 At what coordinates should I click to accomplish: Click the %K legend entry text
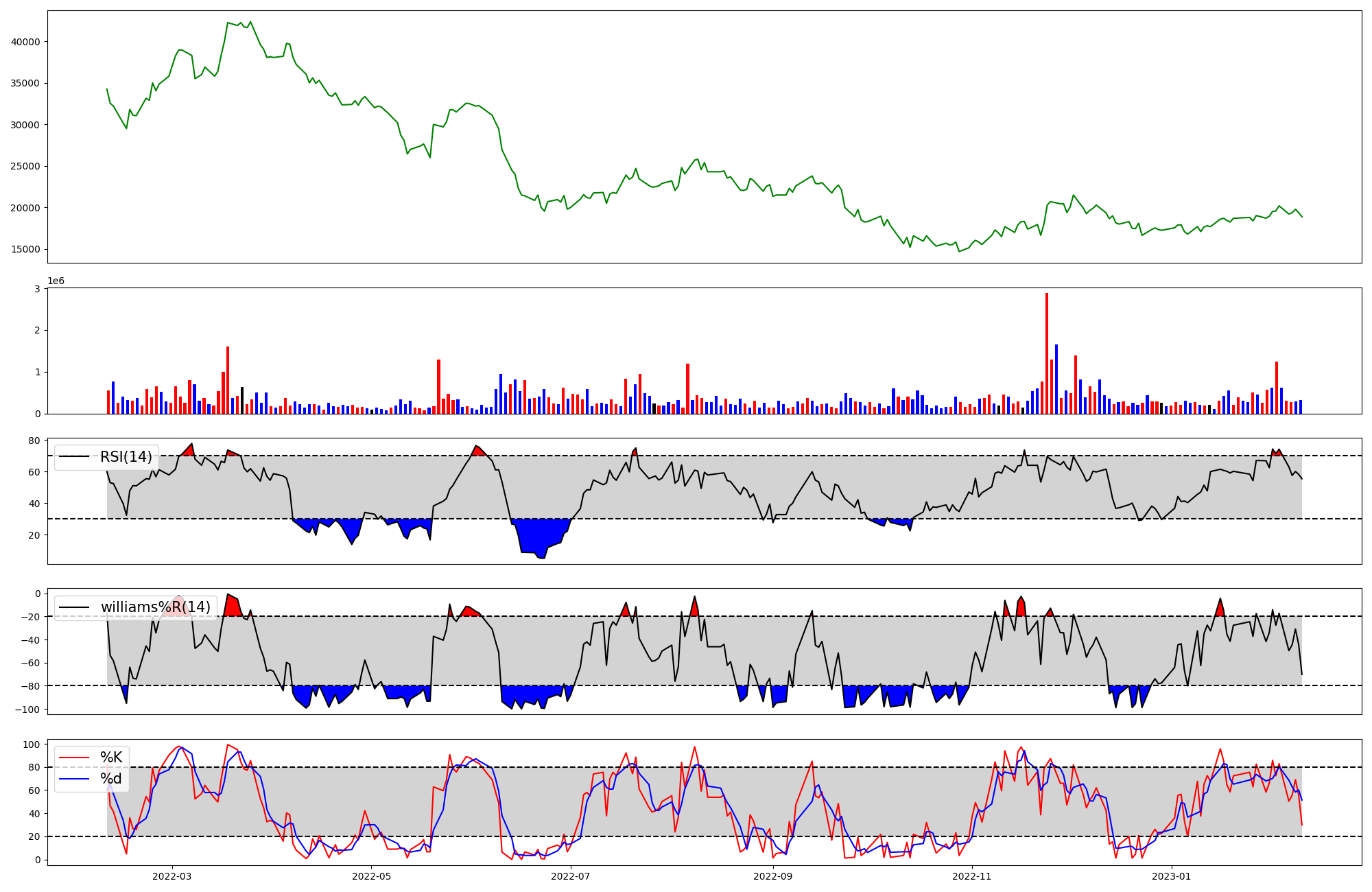click(111, 758)
